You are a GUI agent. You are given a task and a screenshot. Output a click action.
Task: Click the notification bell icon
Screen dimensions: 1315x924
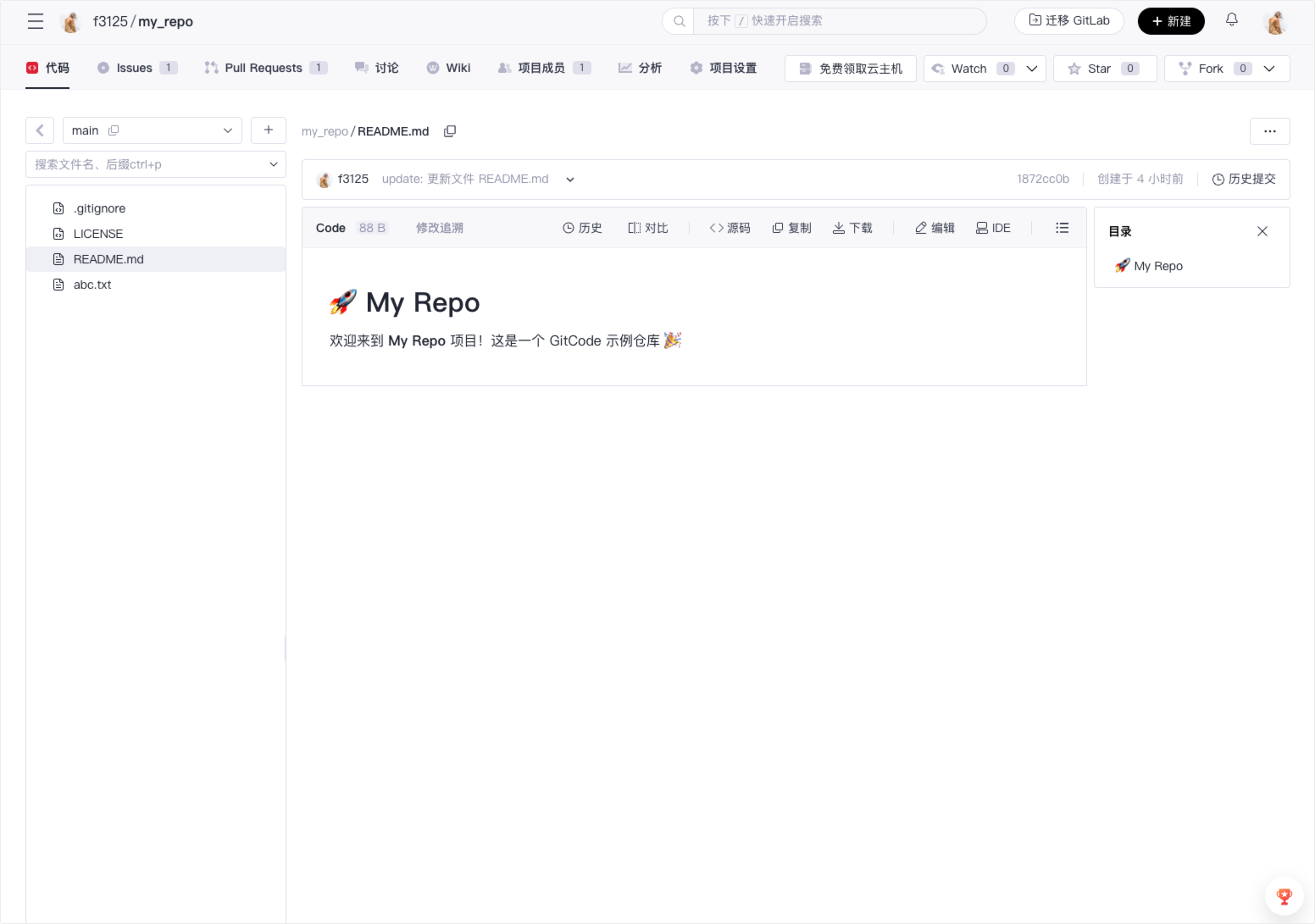click(1231, 20)
